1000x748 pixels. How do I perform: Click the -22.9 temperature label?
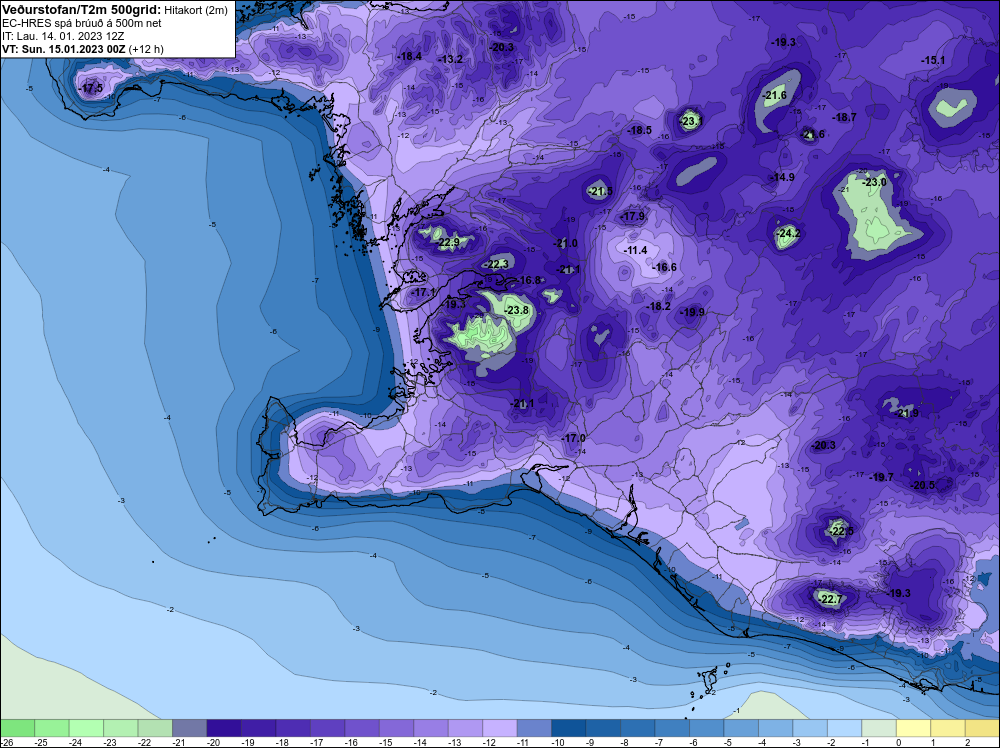448,242
